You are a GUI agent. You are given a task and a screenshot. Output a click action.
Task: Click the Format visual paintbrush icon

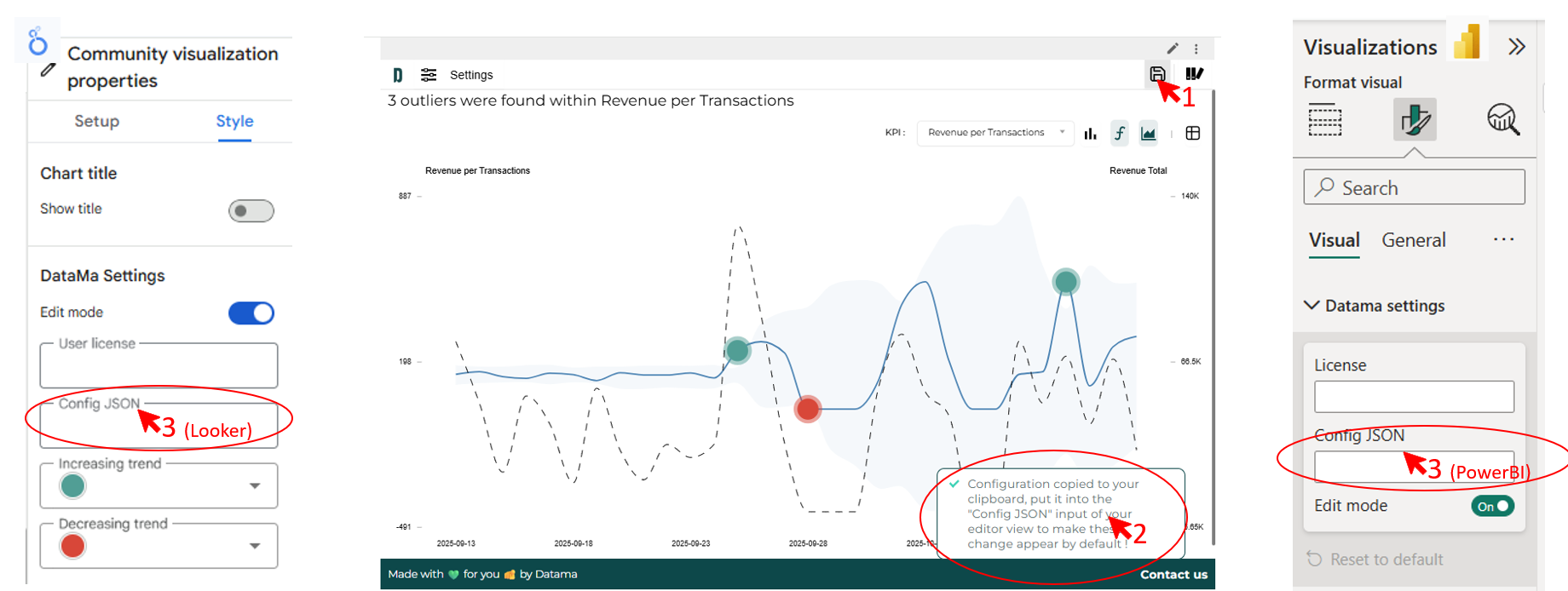point(1415,119)
